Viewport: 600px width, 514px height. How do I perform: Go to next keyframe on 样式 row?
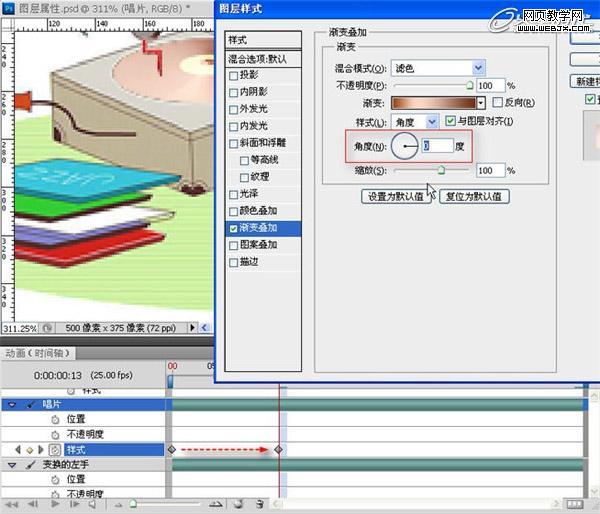(x=39, y=450)
